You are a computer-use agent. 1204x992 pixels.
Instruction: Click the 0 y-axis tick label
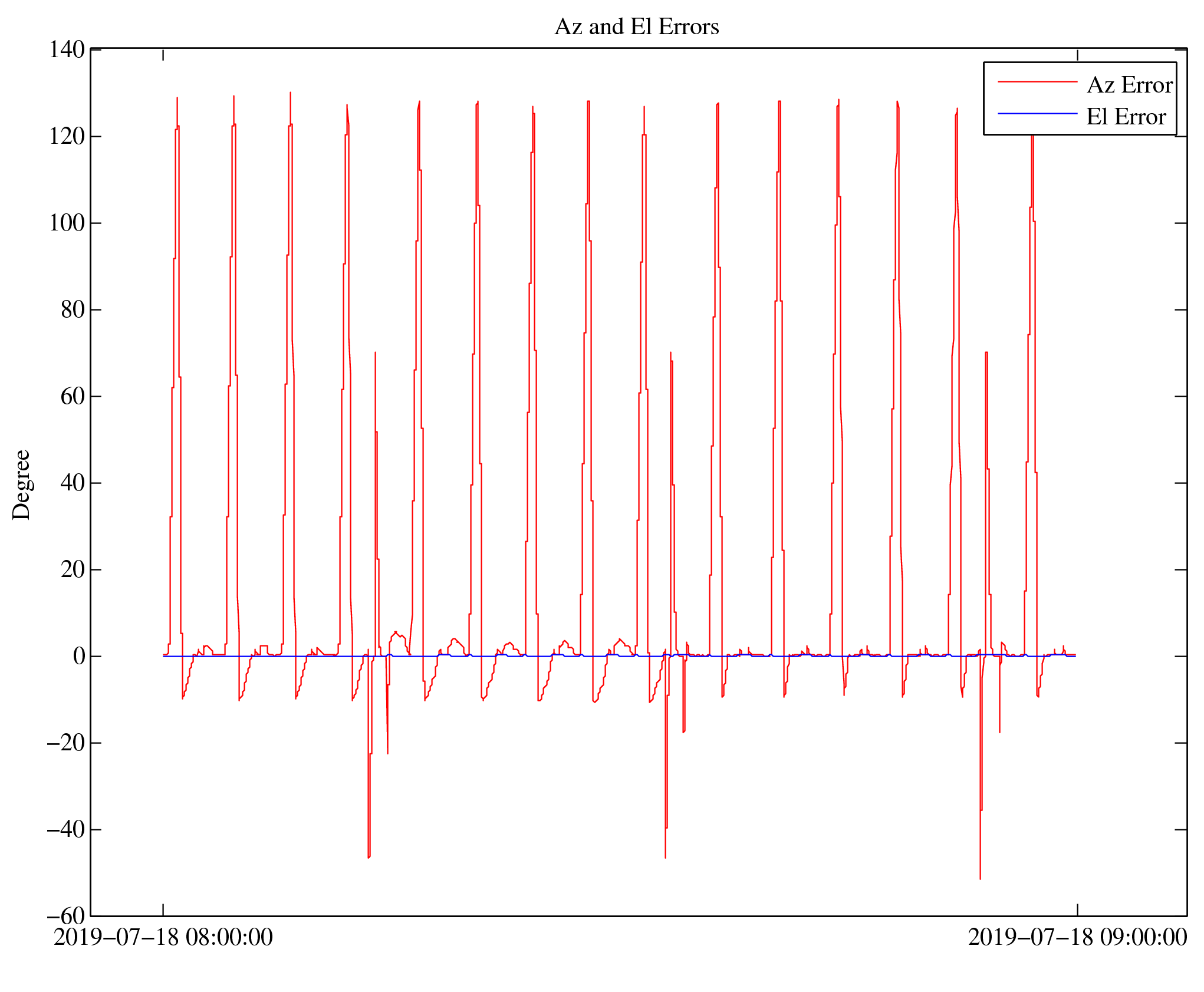79,656
